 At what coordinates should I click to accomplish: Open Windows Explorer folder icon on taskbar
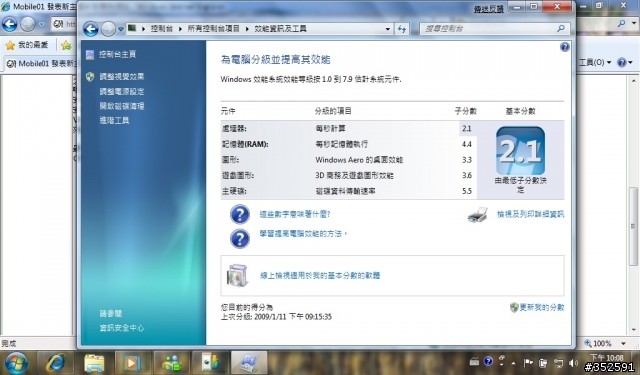pos(94,363)
